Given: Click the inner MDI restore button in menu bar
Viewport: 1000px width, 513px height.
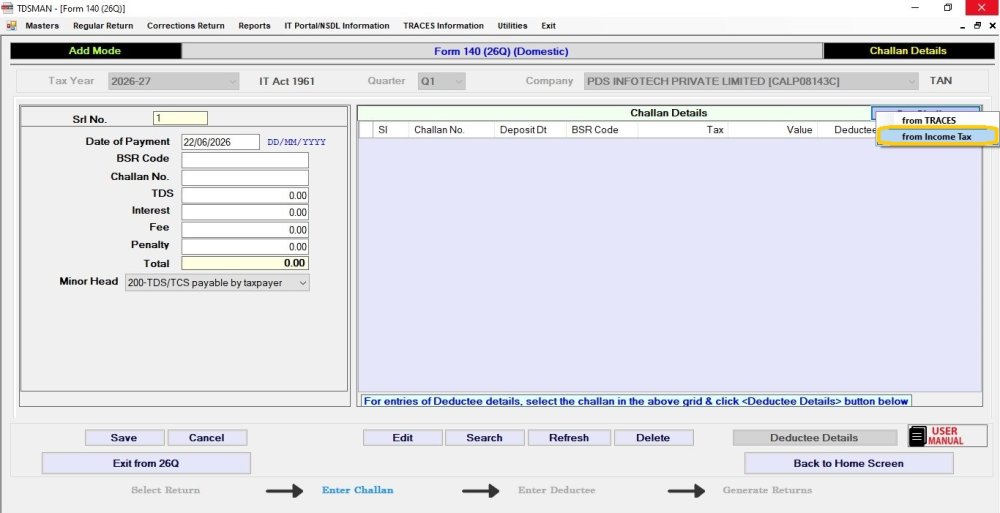Looking at the screenshot, I should [977, 26].
